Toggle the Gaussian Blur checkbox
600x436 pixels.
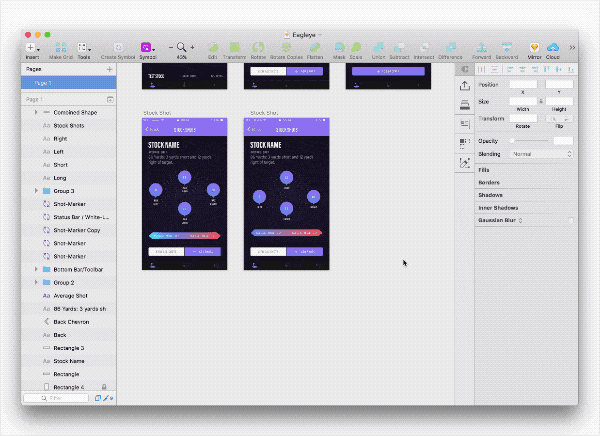(570, 220)
